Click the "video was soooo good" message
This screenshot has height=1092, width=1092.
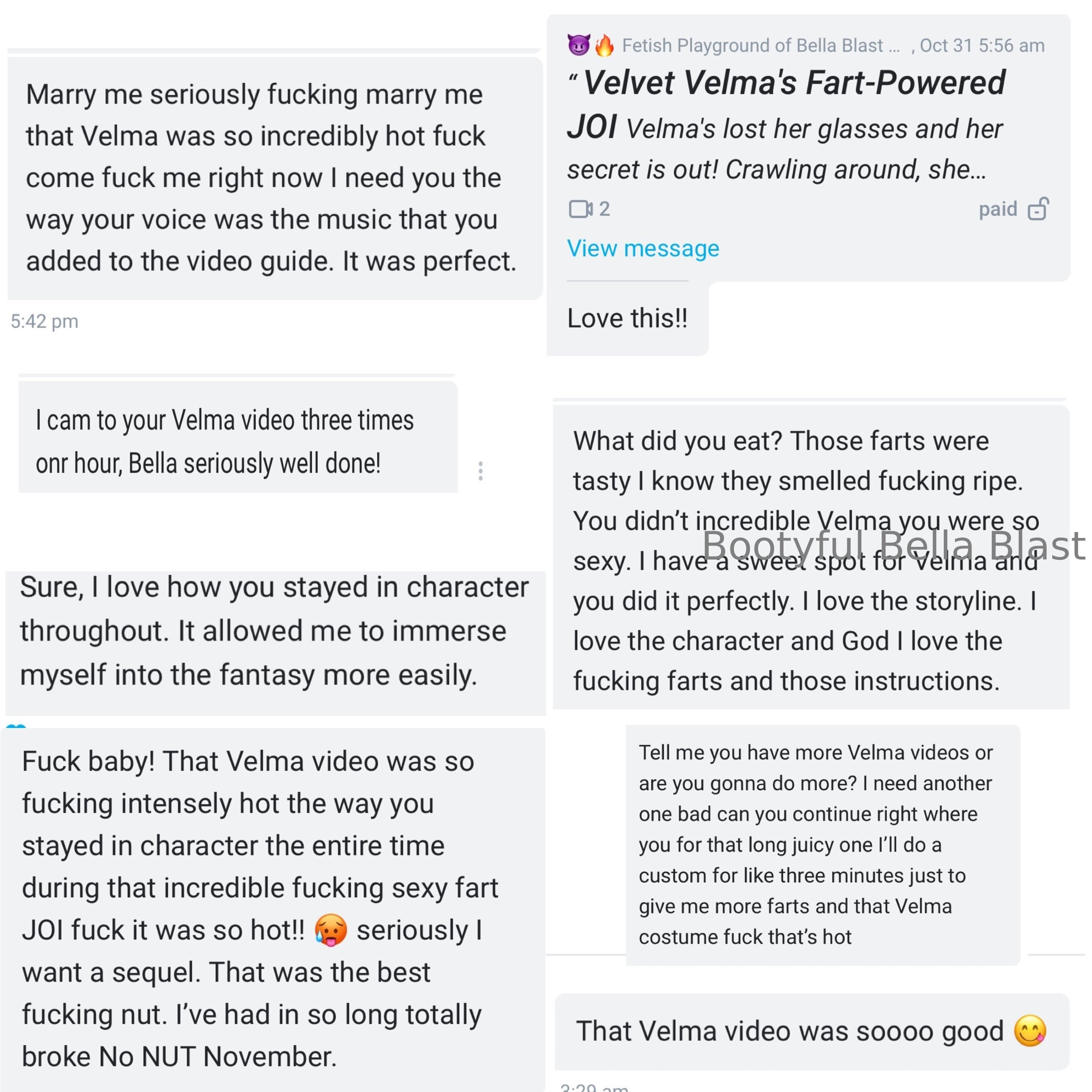(x=791, y=1031)
